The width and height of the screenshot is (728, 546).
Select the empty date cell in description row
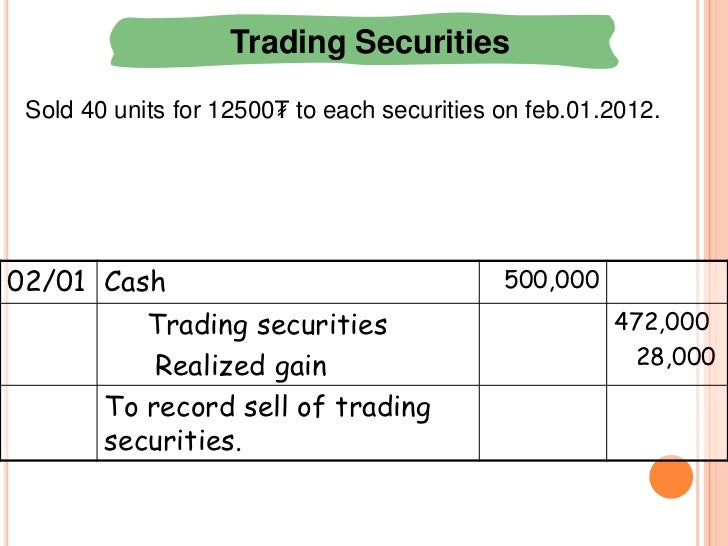[49, 423]
